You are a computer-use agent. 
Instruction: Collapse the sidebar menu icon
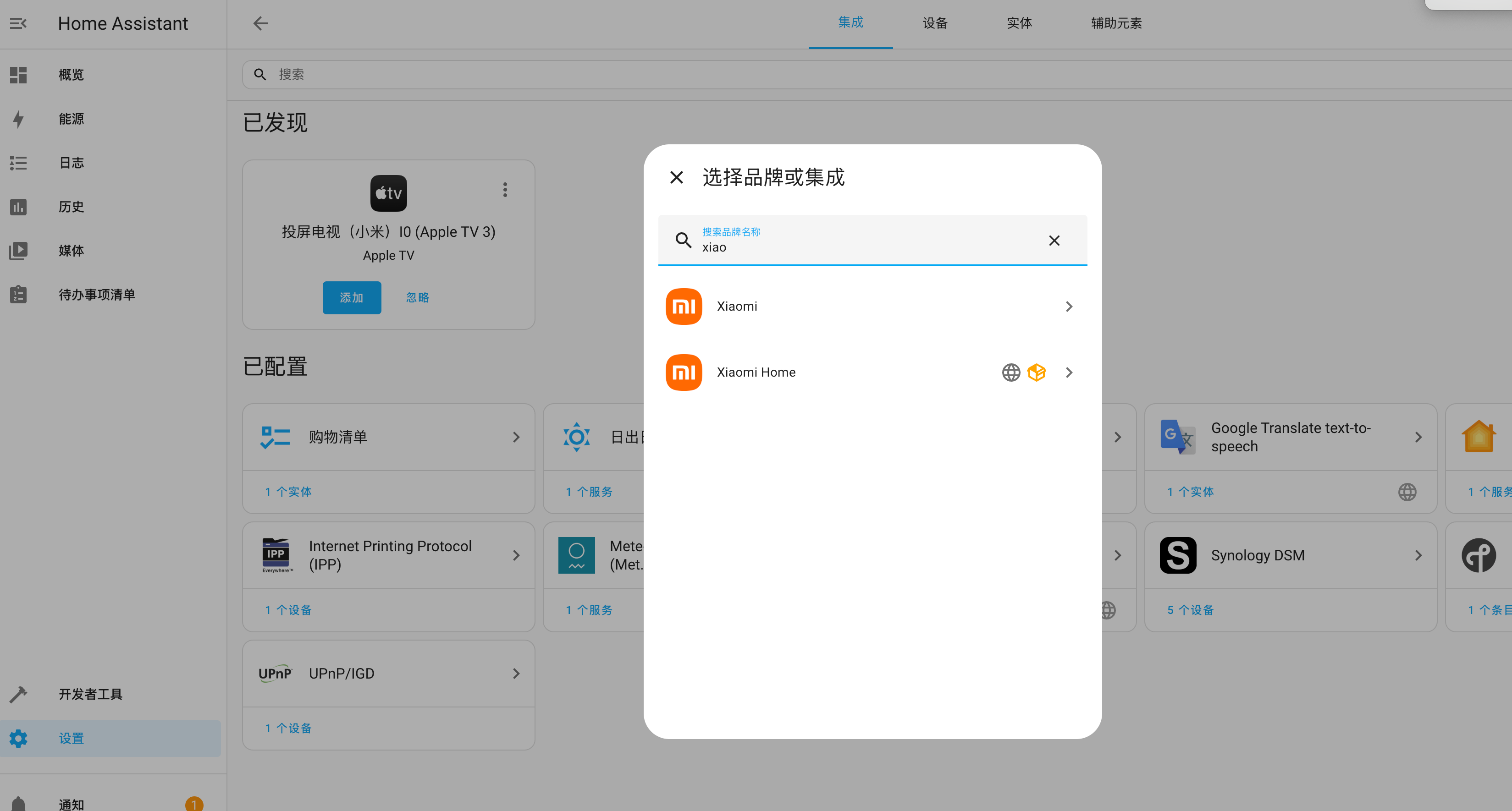pos(18,23)
